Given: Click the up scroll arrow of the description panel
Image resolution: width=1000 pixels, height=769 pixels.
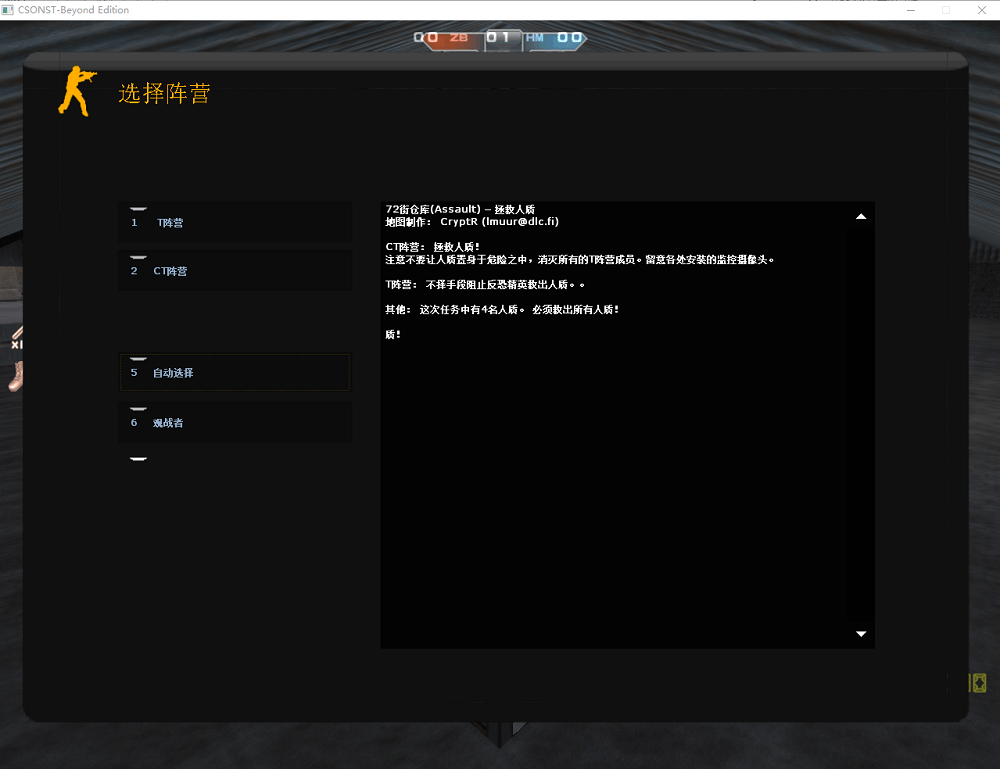Looking at the screenshot, I should click(860, 214).
